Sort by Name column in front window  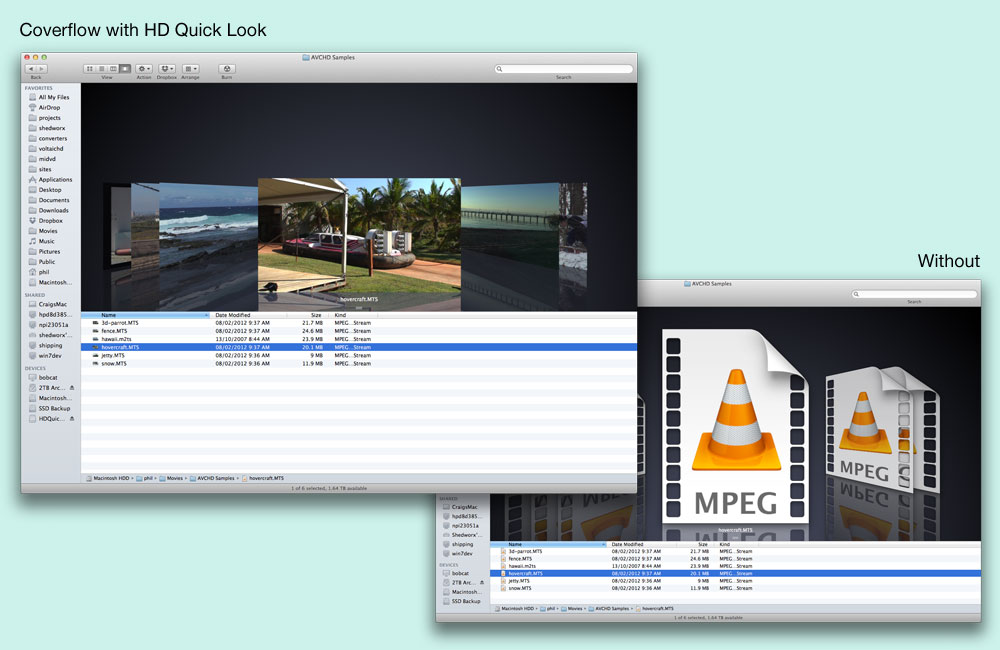[145, 315]
